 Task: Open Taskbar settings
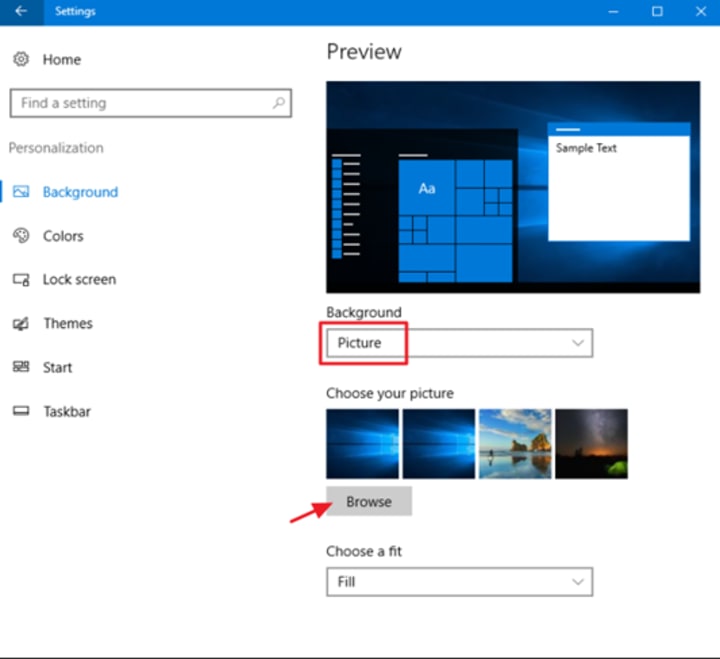click(x=67, y=411)
